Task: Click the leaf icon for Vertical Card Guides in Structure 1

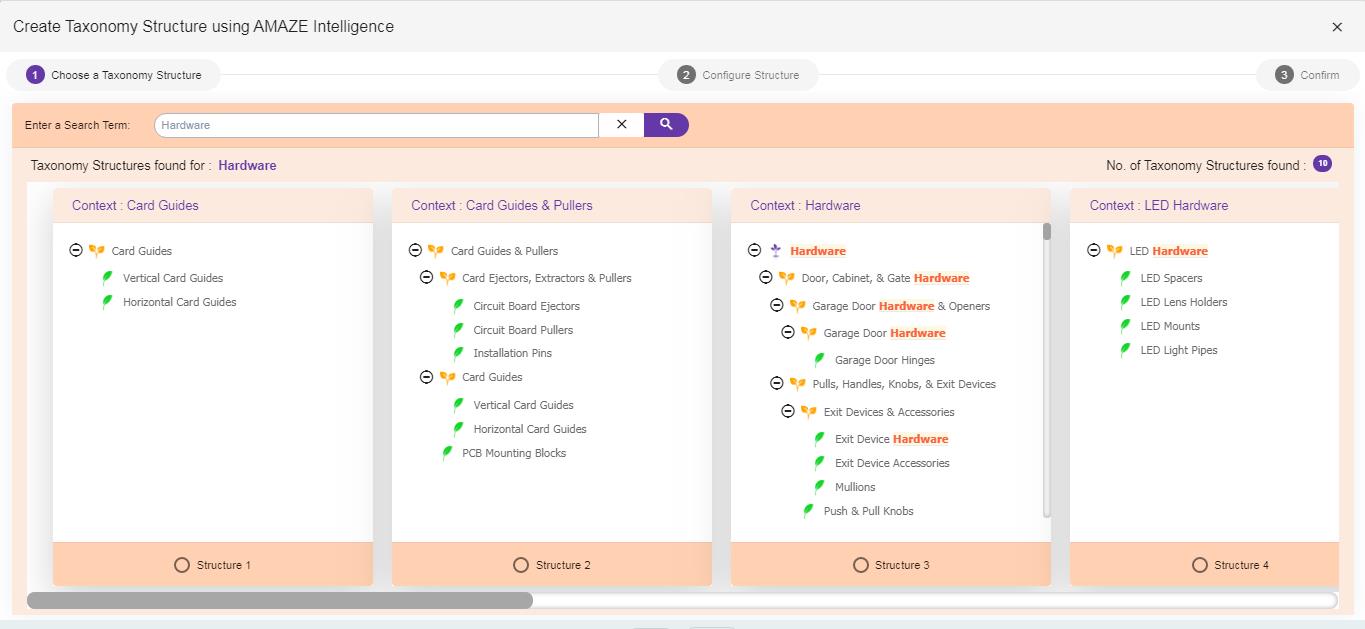Action: pos(108,278)
